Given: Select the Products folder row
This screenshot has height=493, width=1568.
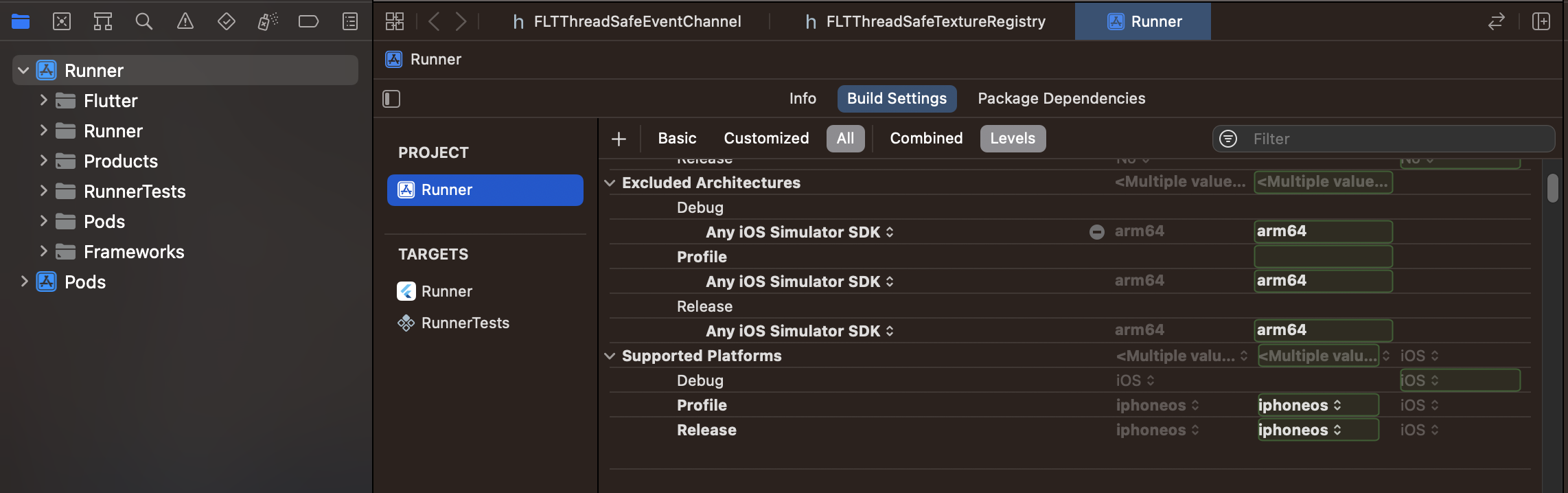Looking at the screenshot, I should [185, 161].
